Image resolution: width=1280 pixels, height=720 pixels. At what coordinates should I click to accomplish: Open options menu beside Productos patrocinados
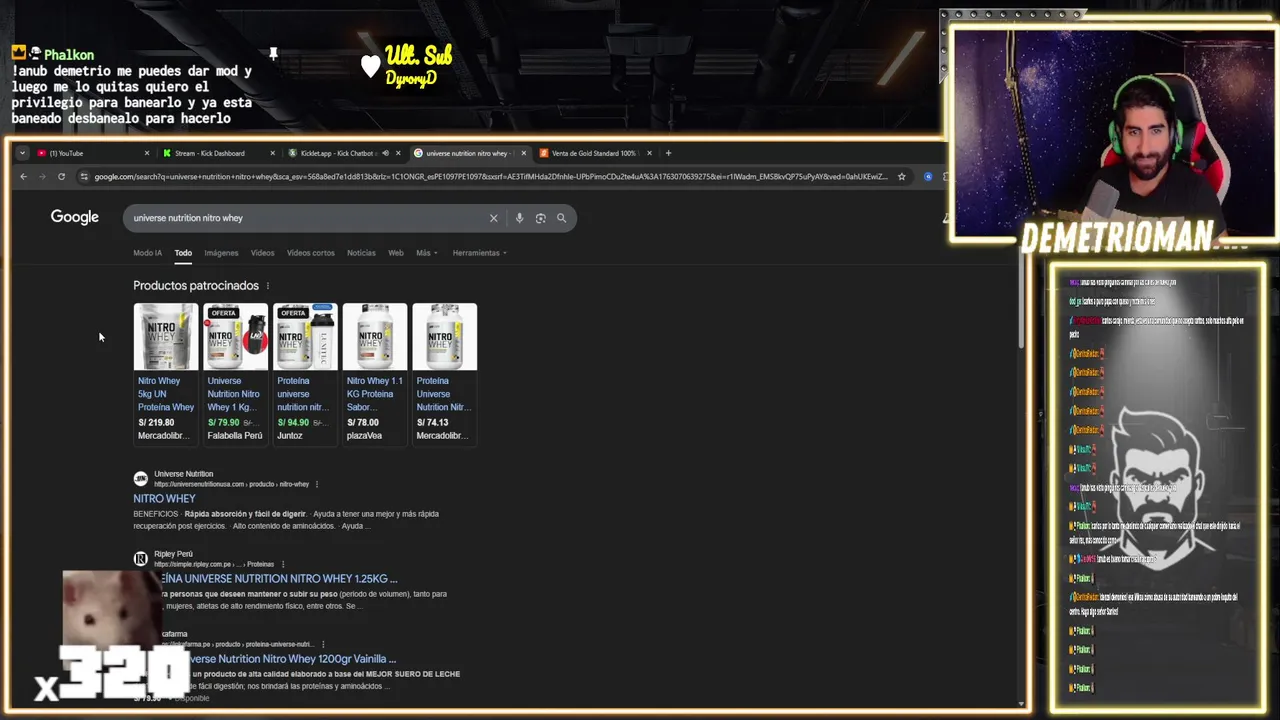click(267, 286)
